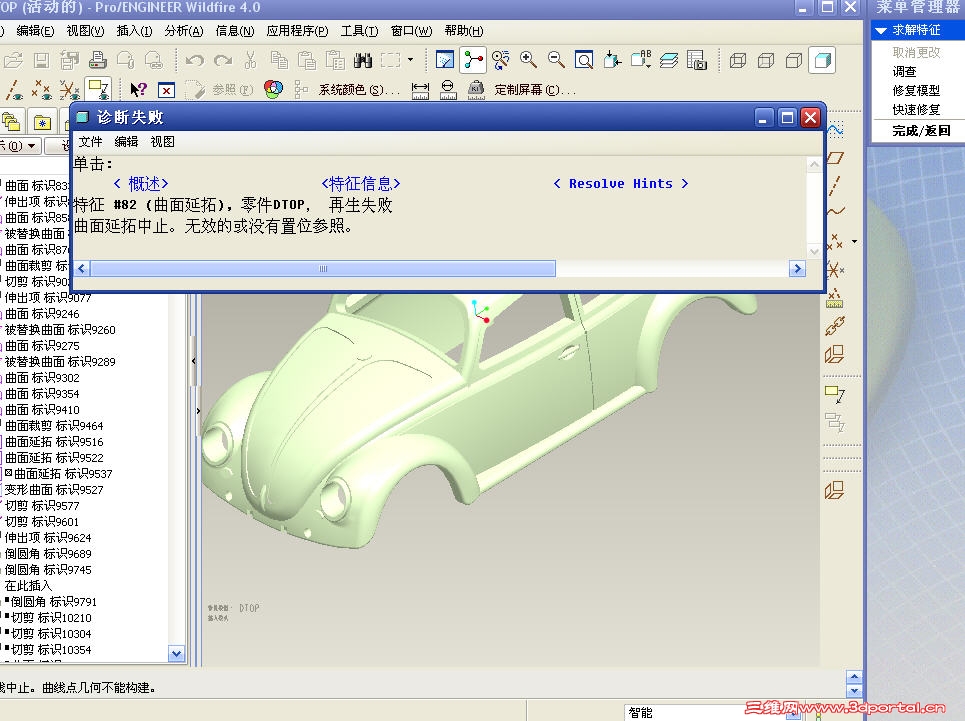Click the binoculars Find tool icon
965x721 pixels.
[x=363, y=60]
